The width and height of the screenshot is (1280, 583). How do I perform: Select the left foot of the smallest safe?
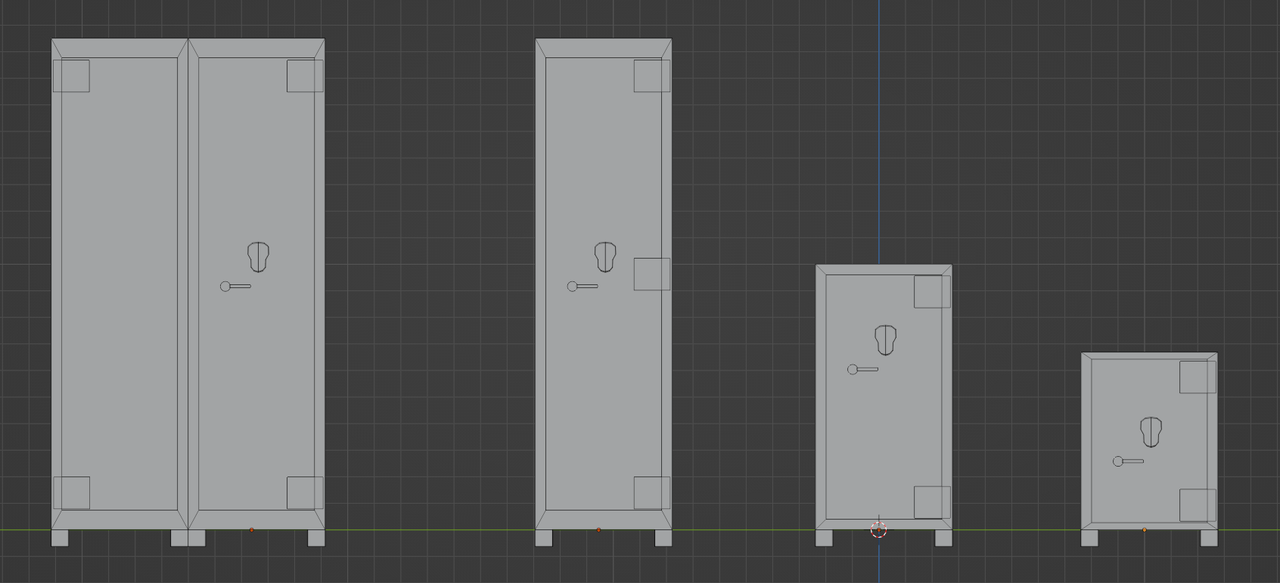pos(1089,538)
